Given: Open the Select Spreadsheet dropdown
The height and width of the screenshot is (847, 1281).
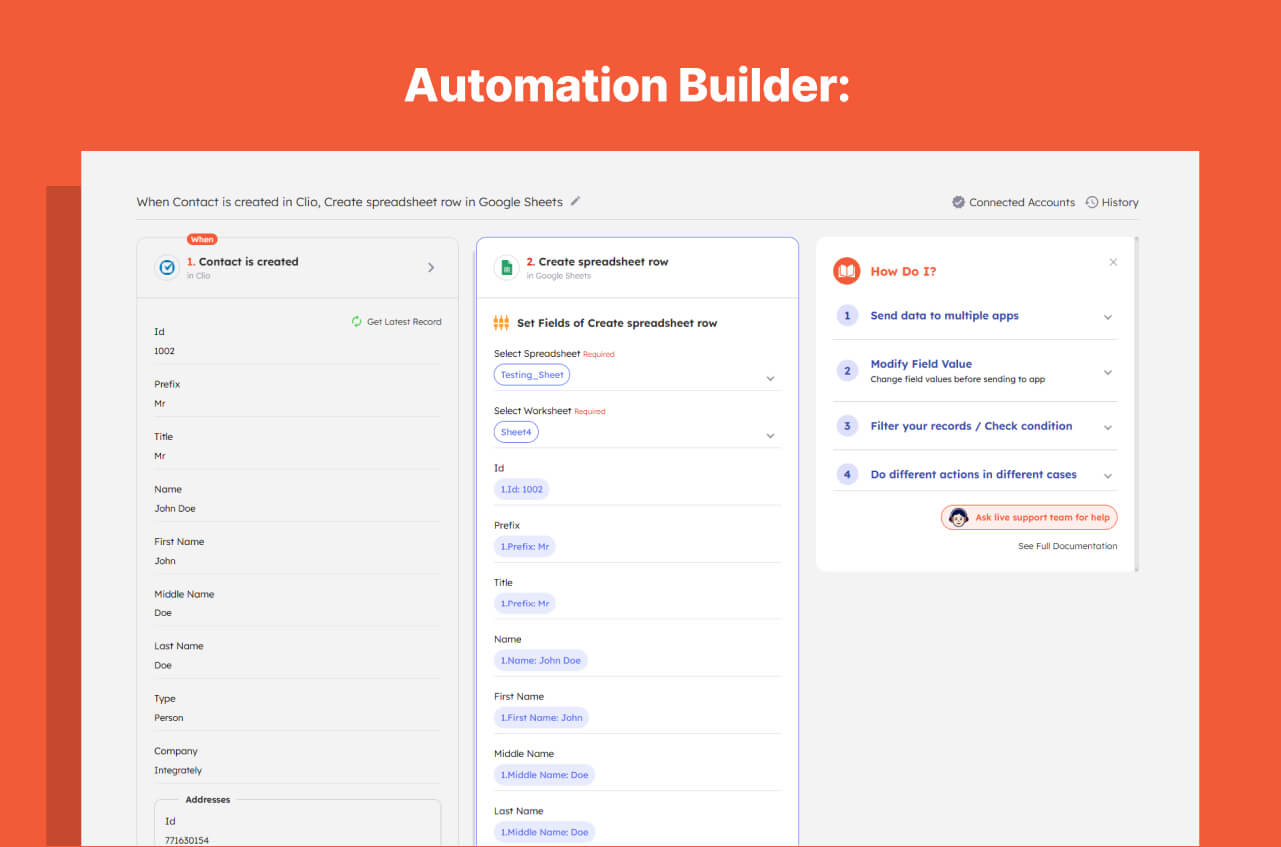Looking at the screenshot, I should [x=770, y=379].
